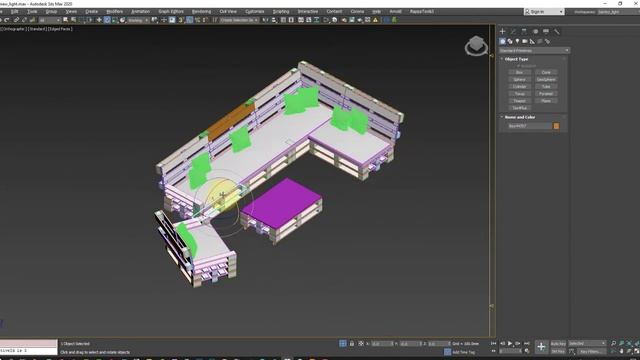Viewport: 640px width, 360px height.
Task: Click the Undo arrow in toolbar
Action: pos(1,20)
